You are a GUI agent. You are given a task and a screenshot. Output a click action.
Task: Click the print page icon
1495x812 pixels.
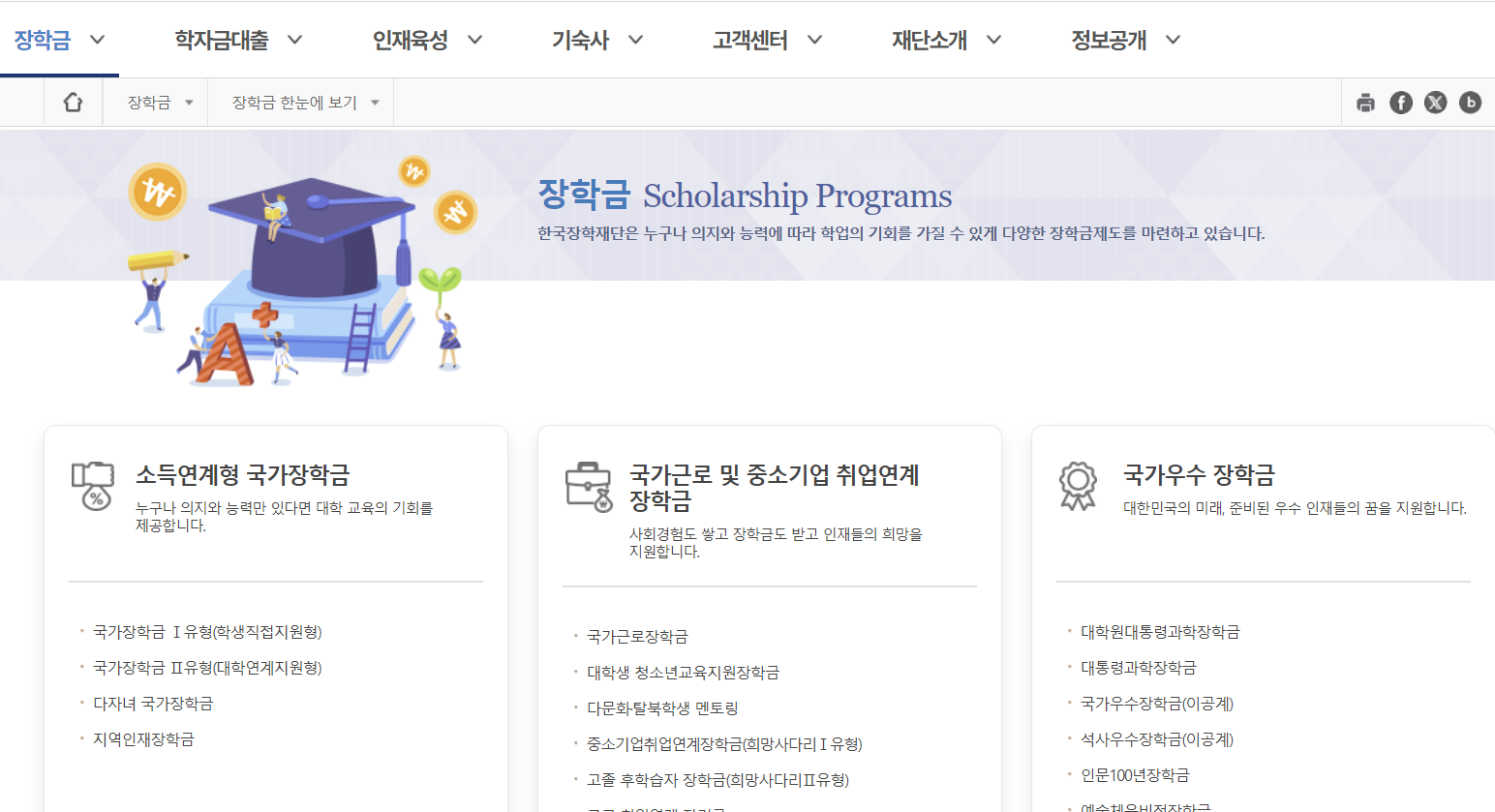click(x=1365, y=102)
